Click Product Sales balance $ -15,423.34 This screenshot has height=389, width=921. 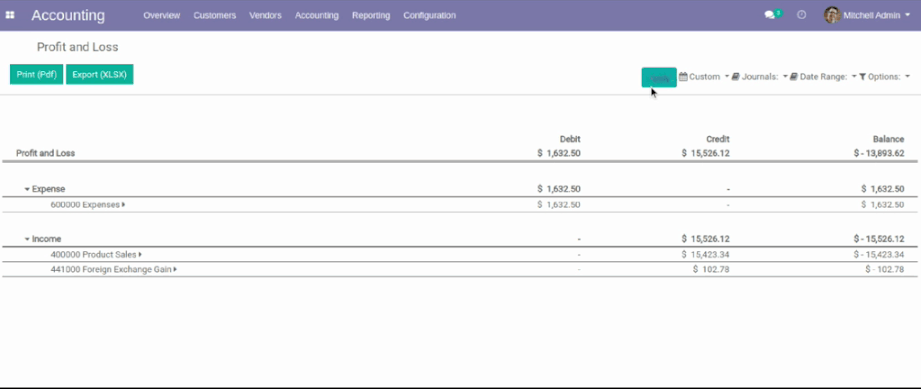(x=879, y=254)
